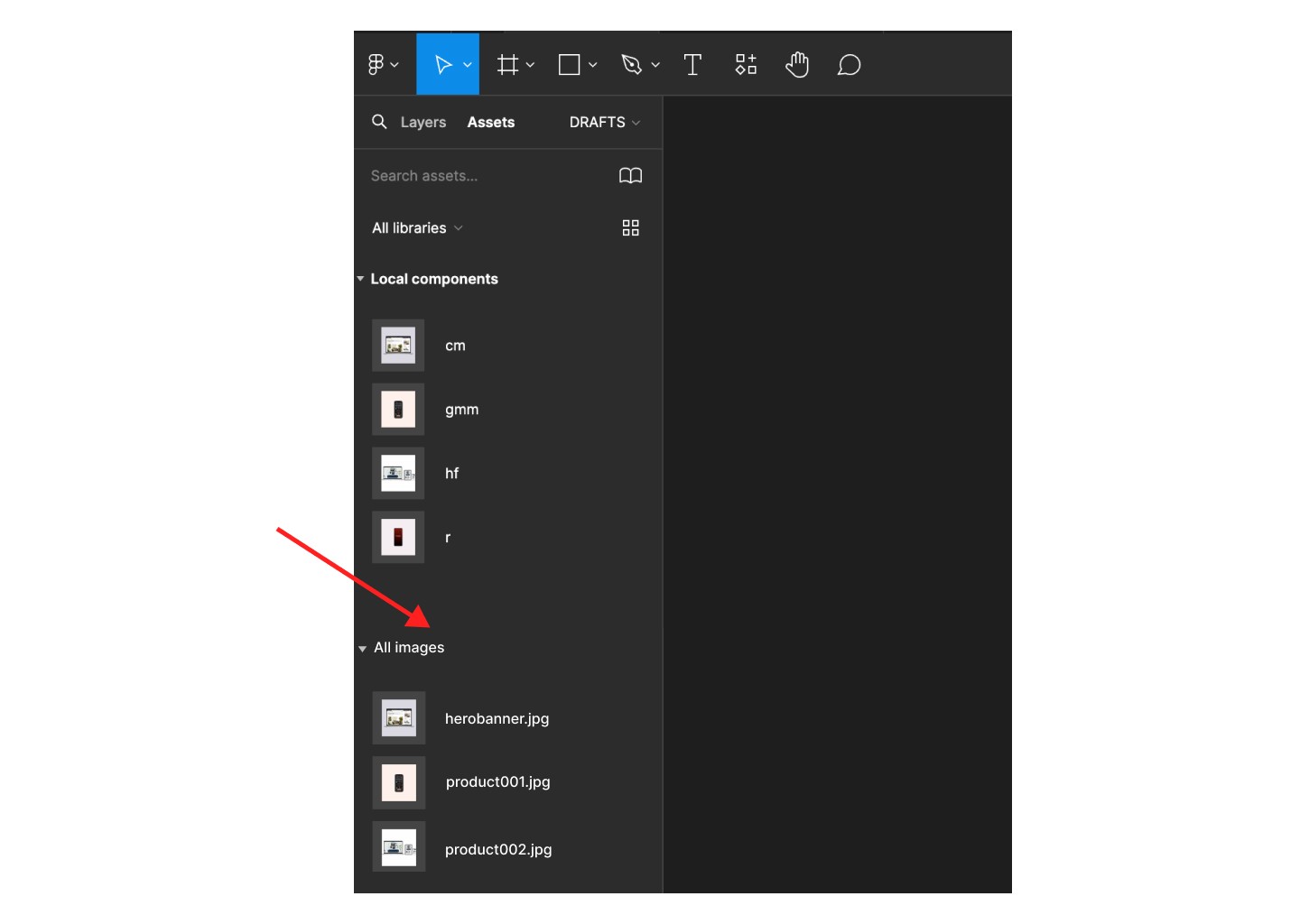Select the cm component thumbnail
Viewport: 1300px width, 924px height.
pos(398,346)
